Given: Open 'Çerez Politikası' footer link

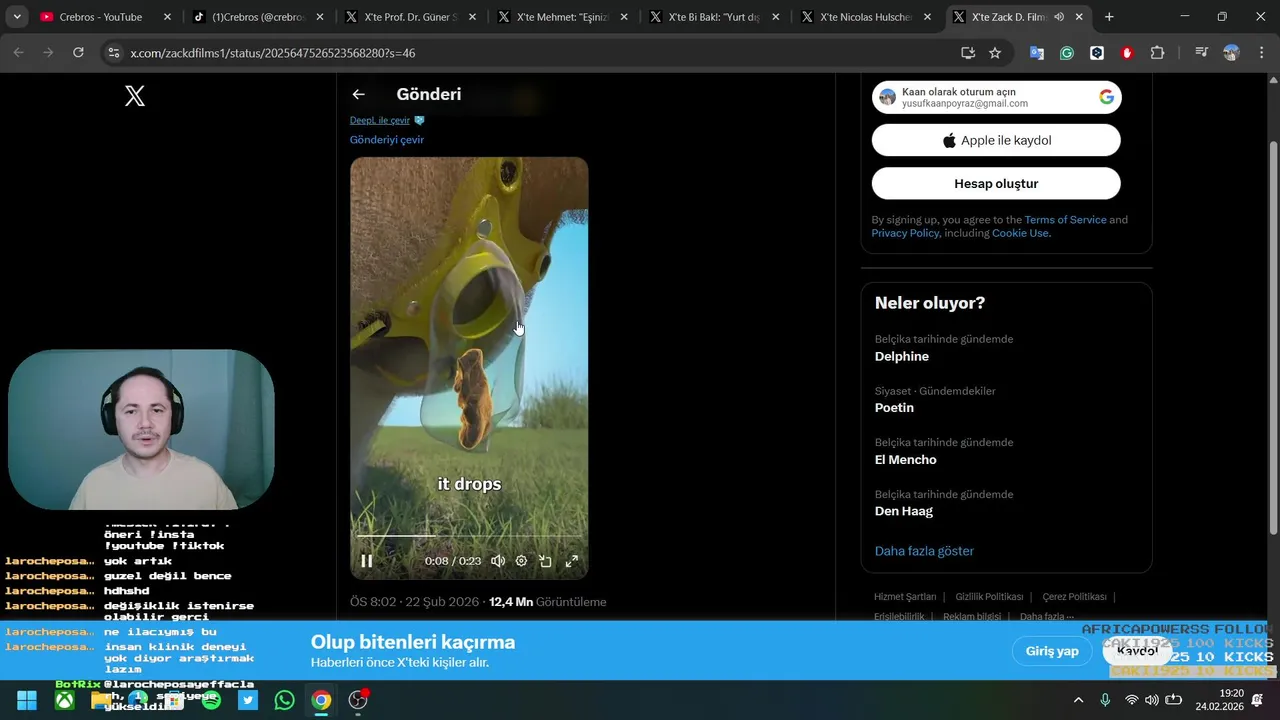Looking at the screenshot, I should pos(1074,597).
